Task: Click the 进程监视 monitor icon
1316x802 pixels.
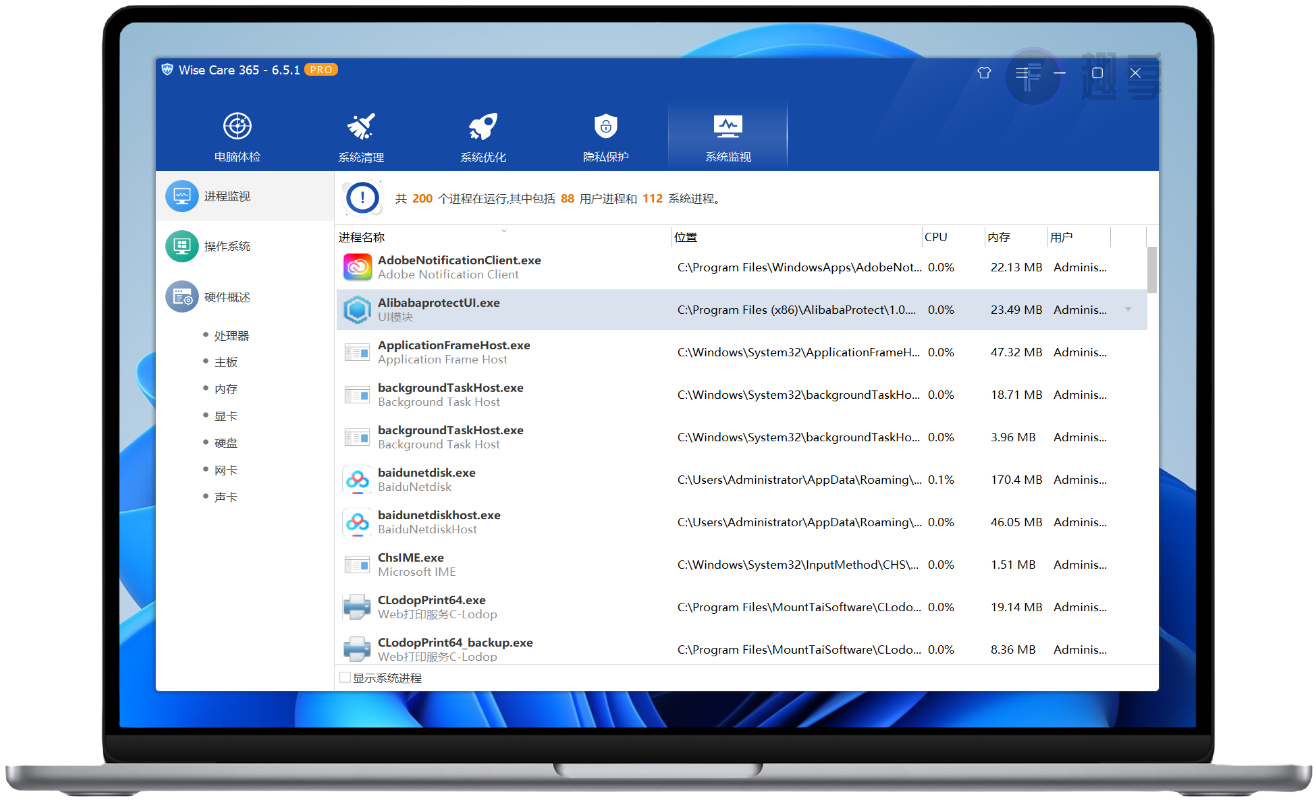Action: pos(182,196)
